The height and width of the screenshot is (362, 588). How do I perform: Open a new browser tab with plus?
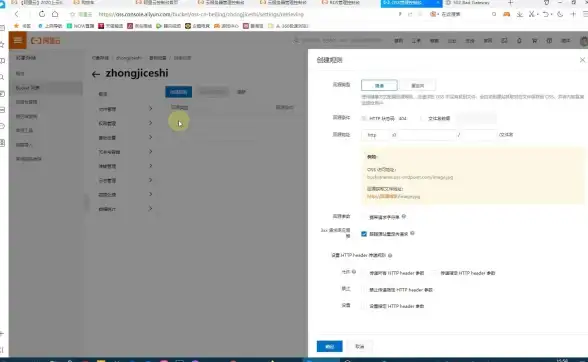click(510, 3)
